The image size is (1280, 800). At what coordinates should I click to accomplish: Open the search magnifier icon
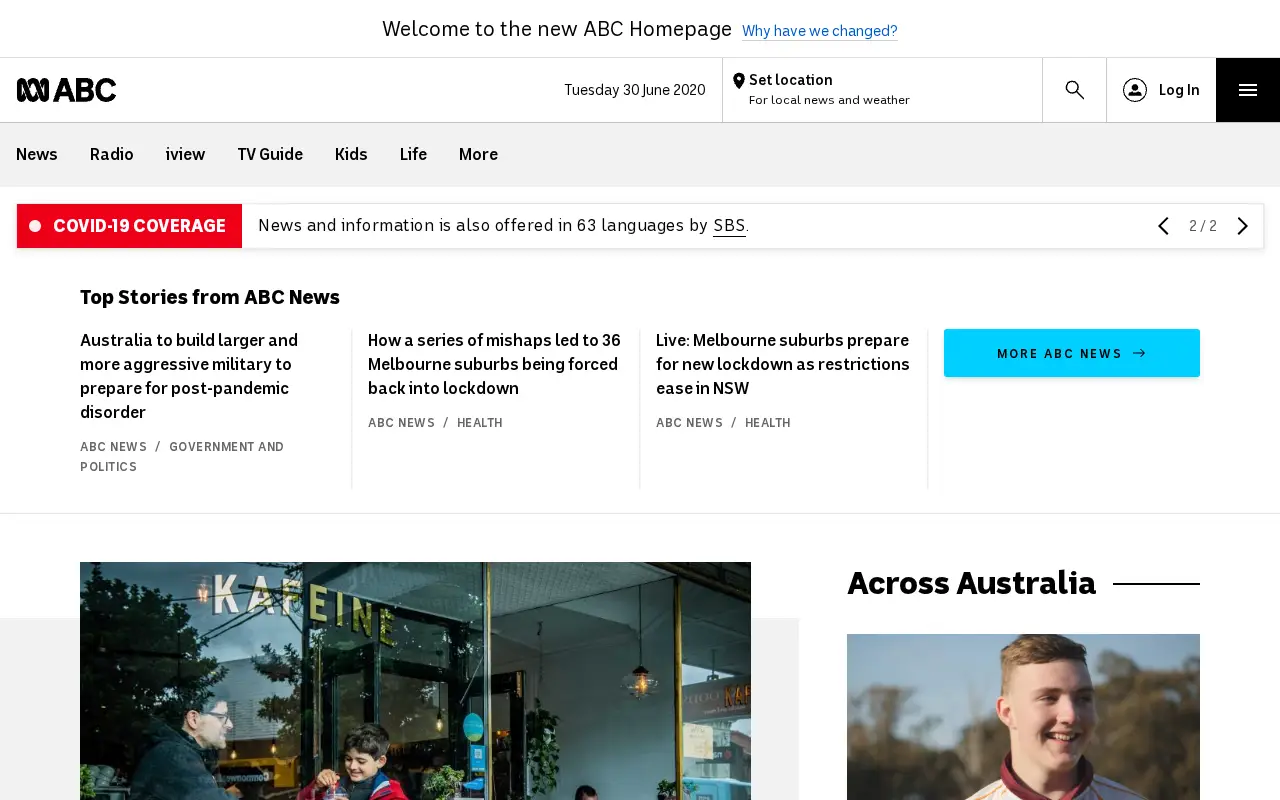pos(1074,90)
